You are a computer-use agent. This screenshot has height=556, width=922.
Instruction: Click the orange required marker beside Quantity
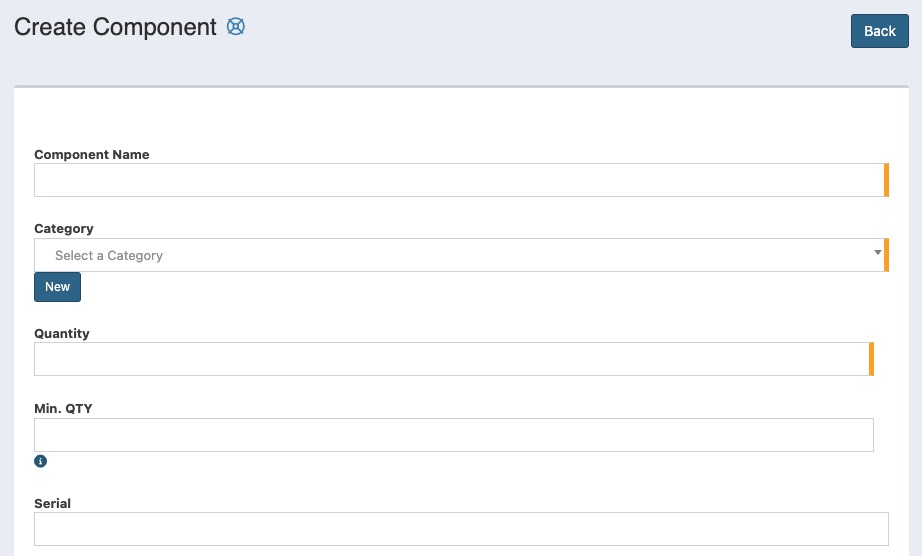tap(871, 359)
